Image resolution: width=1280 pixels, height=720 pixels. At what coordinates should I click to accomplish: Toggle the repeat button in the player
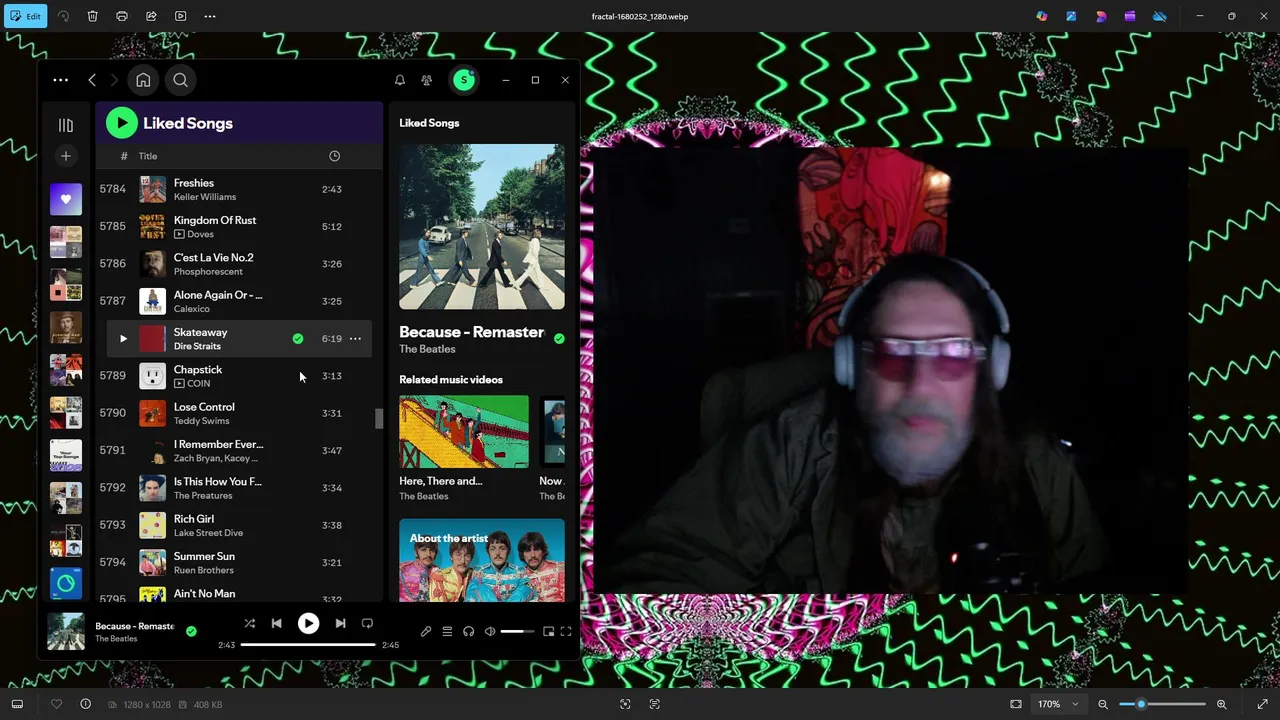pyautogui.click(x=367, y=624)
